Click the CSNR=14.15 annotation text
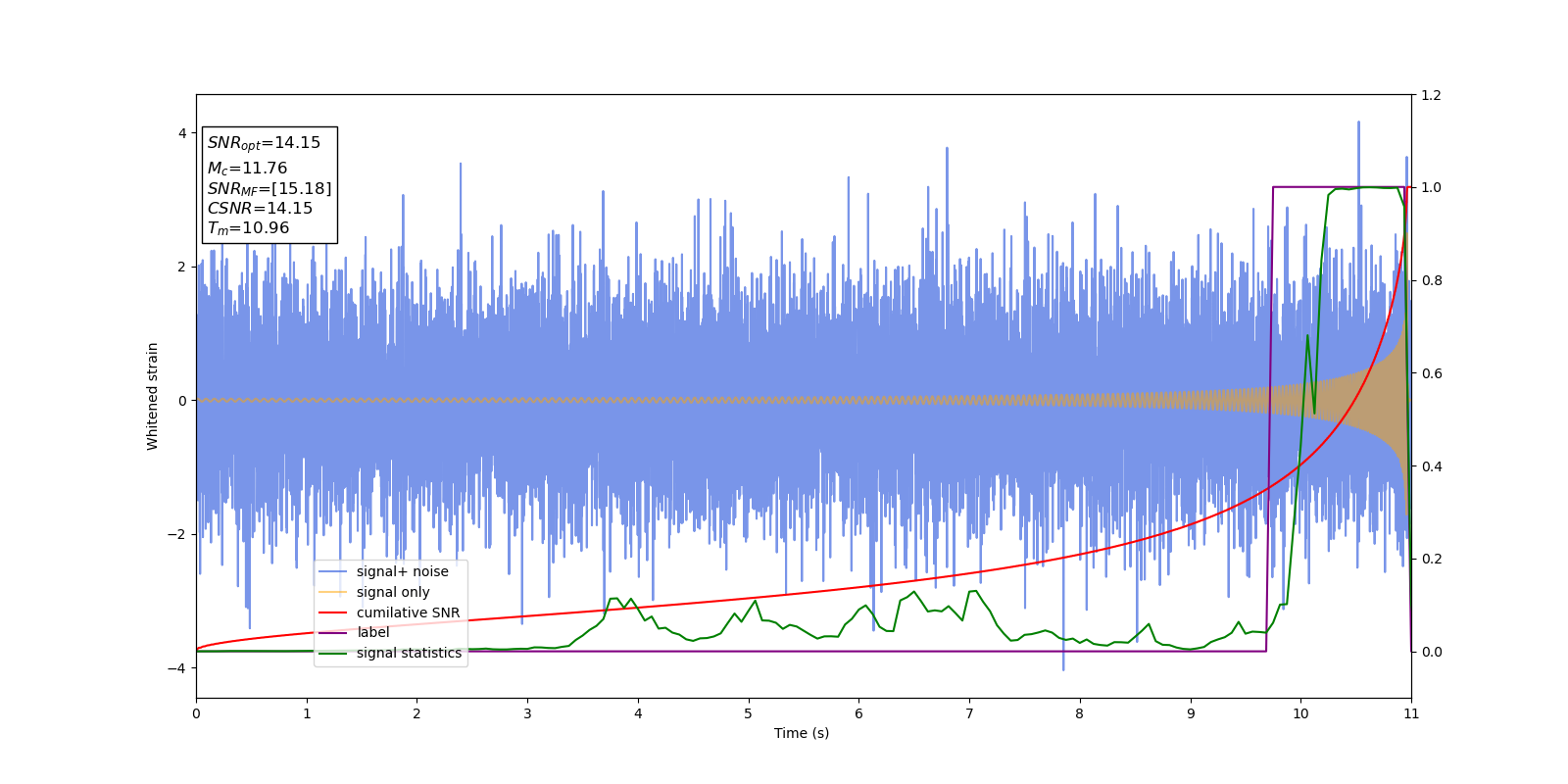This screenshot has width=1568, height=784. click(260, 208)
